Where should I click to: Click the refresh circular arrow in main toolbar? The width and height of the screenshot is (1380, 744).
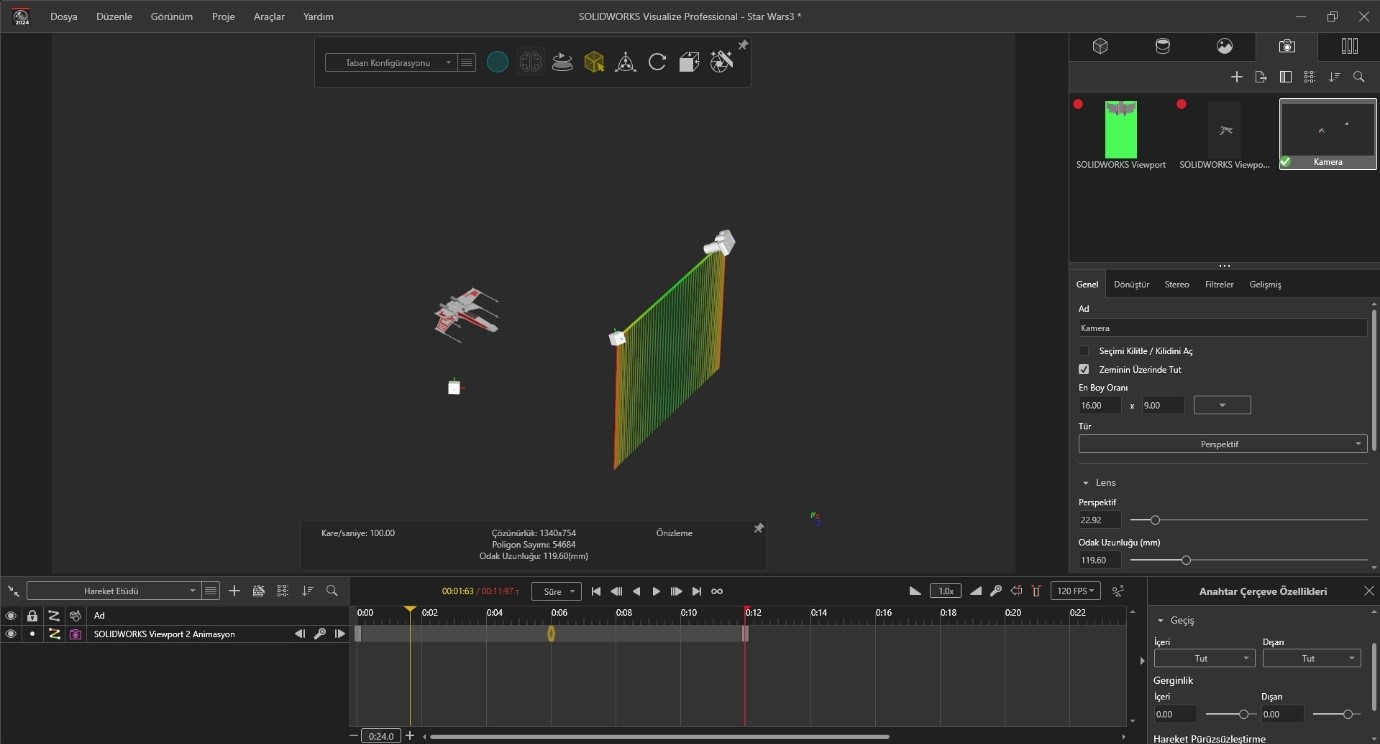click(657, 62)
